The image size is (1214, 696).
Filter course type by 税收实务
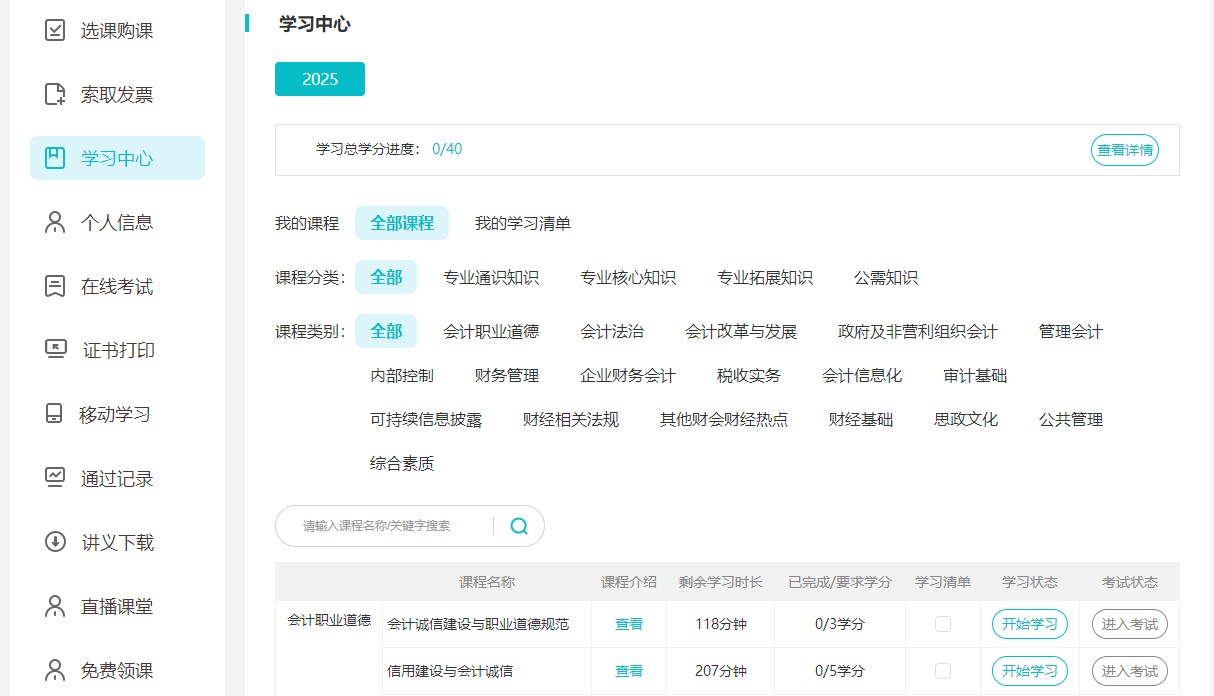748,375
